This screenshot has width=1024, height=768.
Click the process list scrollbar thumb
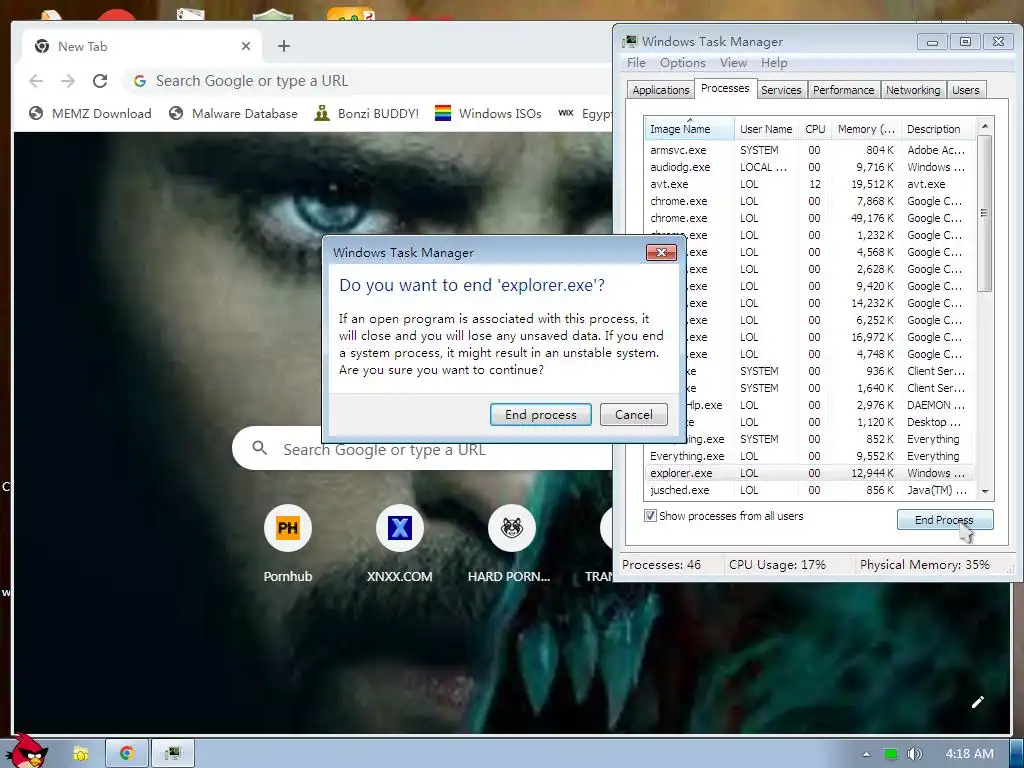click(x=985, y=213)
